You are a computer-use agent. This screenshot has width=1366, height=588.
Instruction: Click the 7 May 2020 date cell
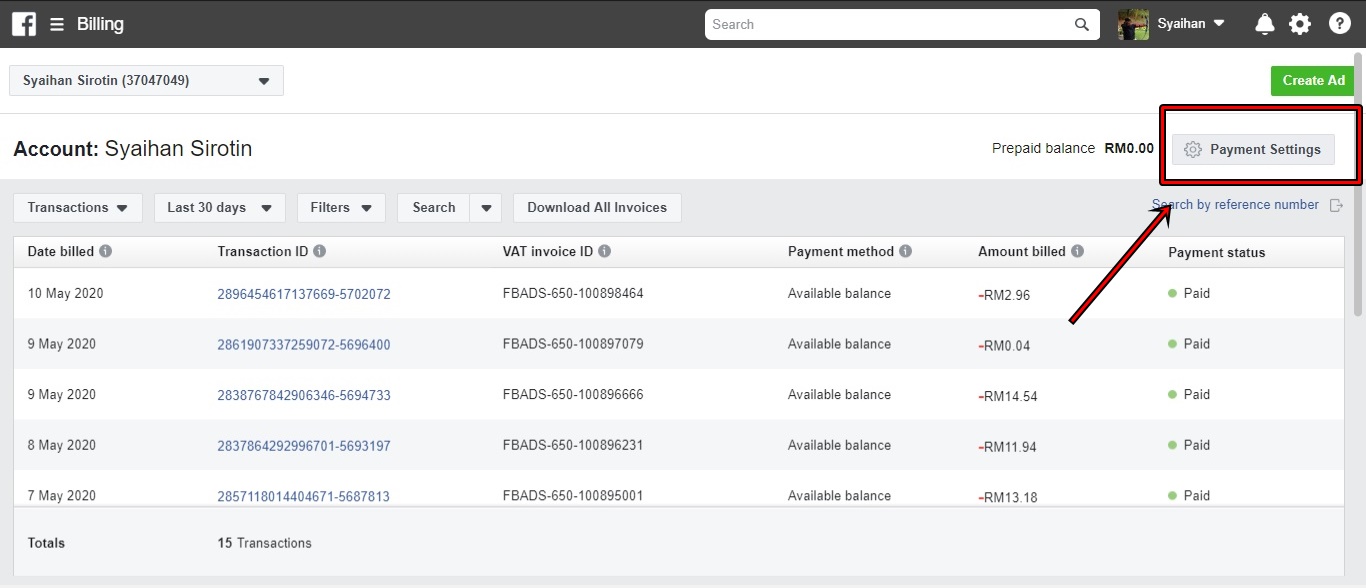tap(61, 495)
